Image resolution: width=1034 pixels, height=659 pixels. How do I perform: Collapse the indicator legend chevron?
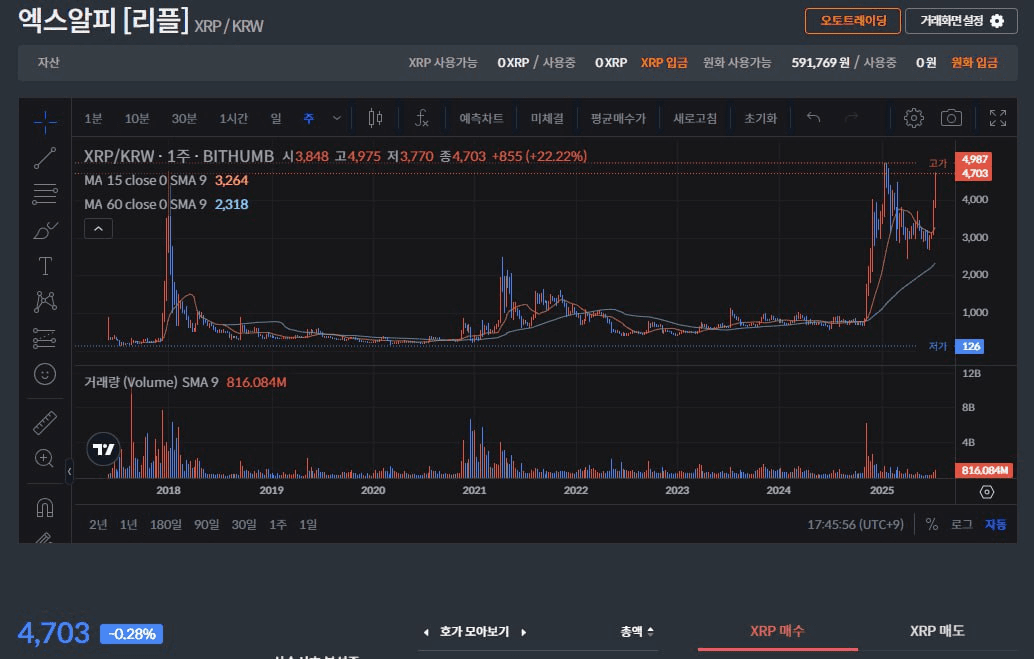(x=98, y=229)
